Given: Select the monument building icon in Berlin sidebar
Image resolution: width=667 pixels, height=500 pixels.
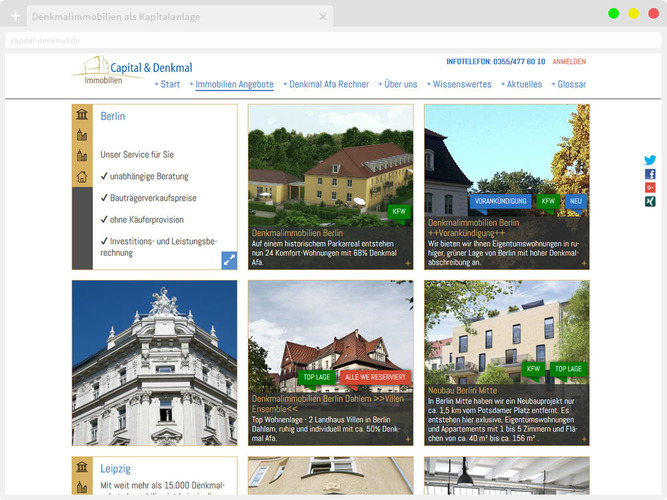Looking at the screenshot, I should point(82,115).
